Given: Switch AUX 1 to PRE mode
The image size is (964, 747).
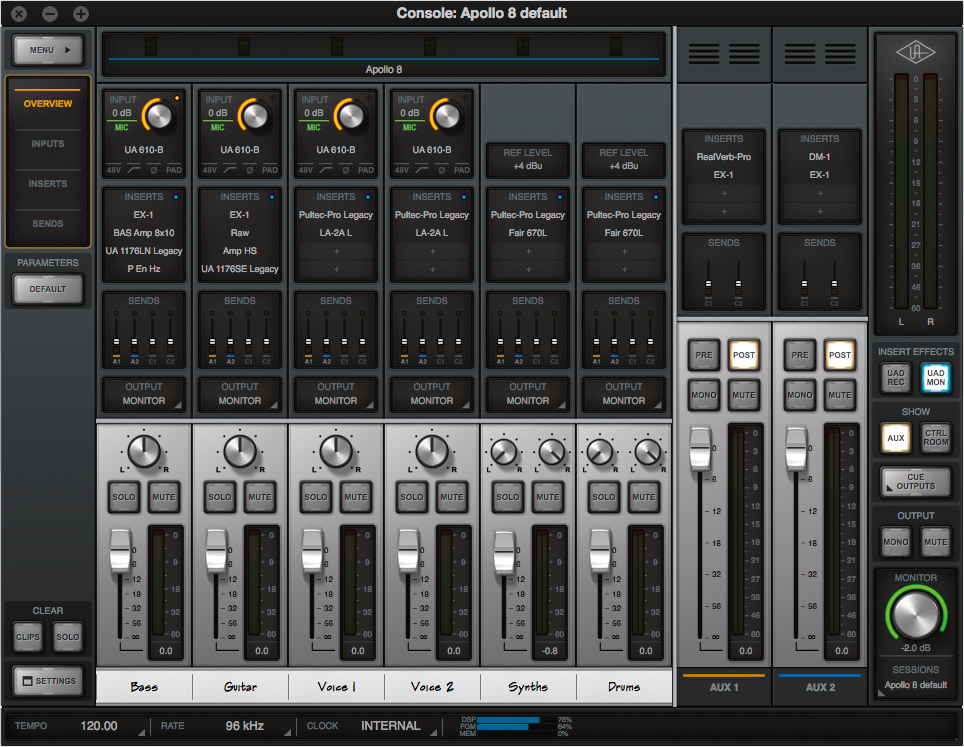Looking at the screenshot, I should click(703, 355).
